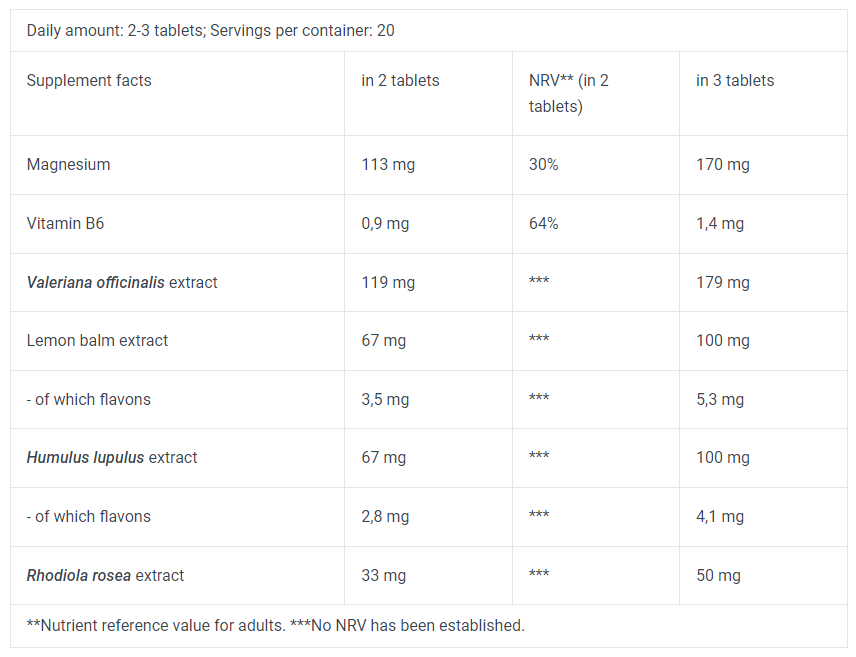This screenshot has width=856, height=657.
Task: Select the 3,5 mg flavons value
Action: tap(385, 399)
